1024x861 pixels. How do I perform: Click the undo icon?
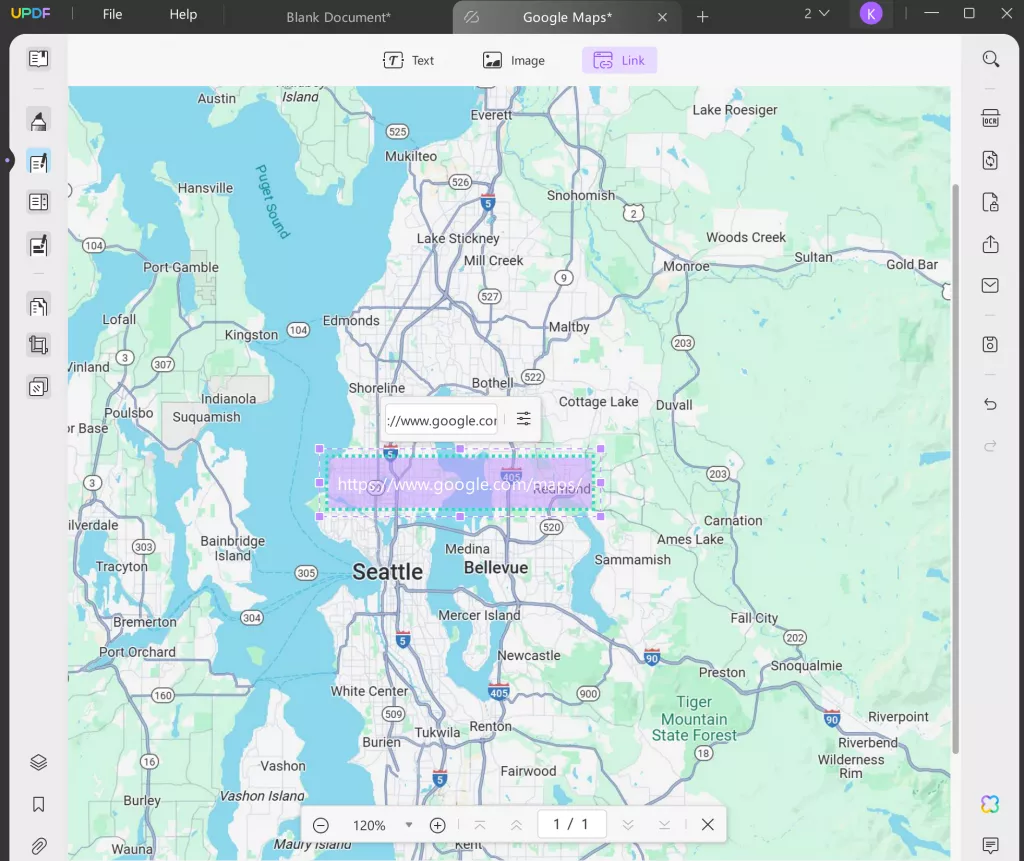(x=990, y=404)
